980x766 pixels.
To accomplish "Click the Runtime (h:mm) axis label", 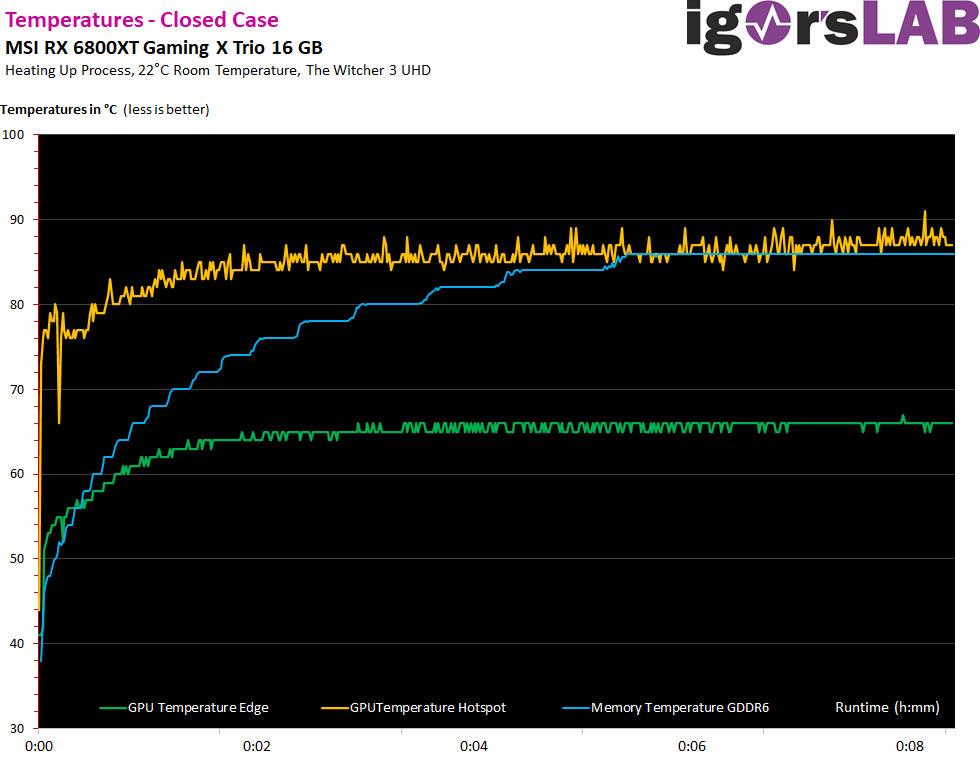I will (887, 708).
